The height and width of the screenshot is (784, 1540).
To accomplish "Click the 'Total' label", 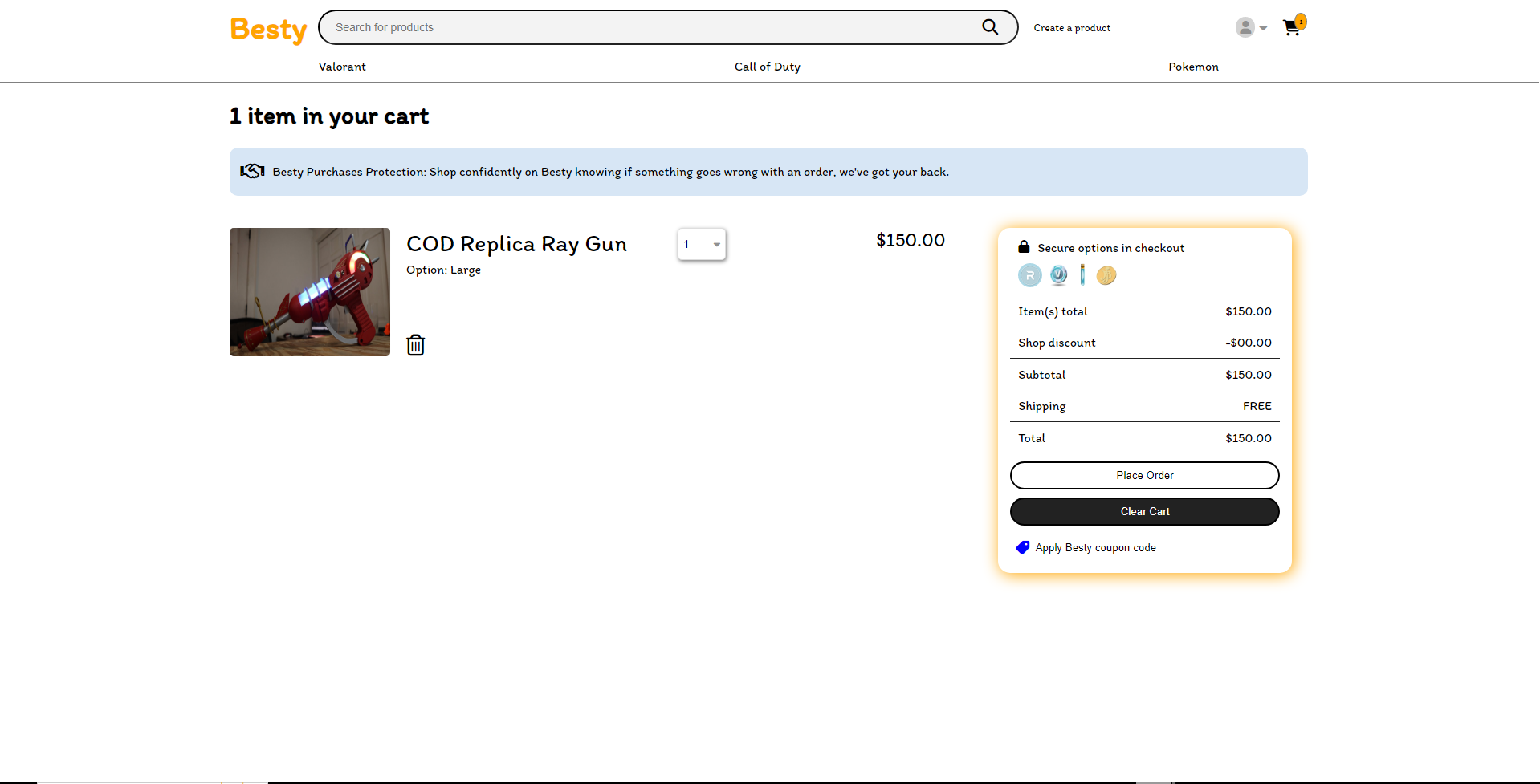I will [x=1032, y=438].
